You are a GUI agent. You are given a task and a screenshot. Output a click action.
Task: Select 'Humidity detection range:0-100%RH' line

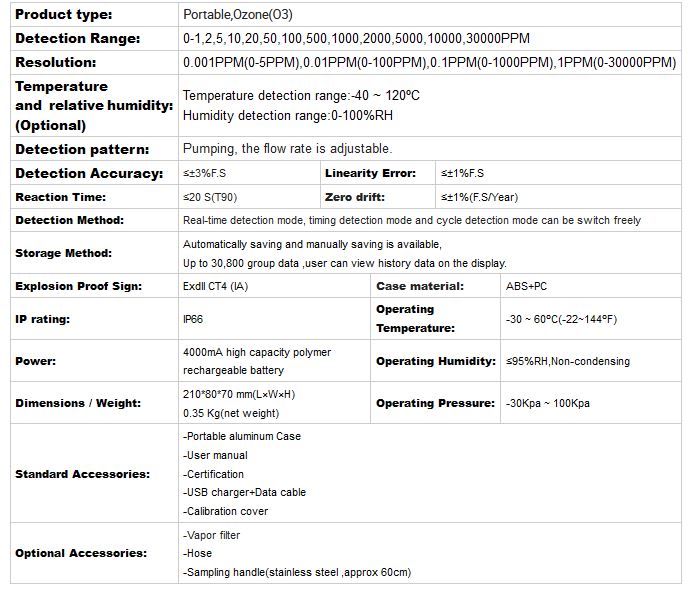pos(288,115)
